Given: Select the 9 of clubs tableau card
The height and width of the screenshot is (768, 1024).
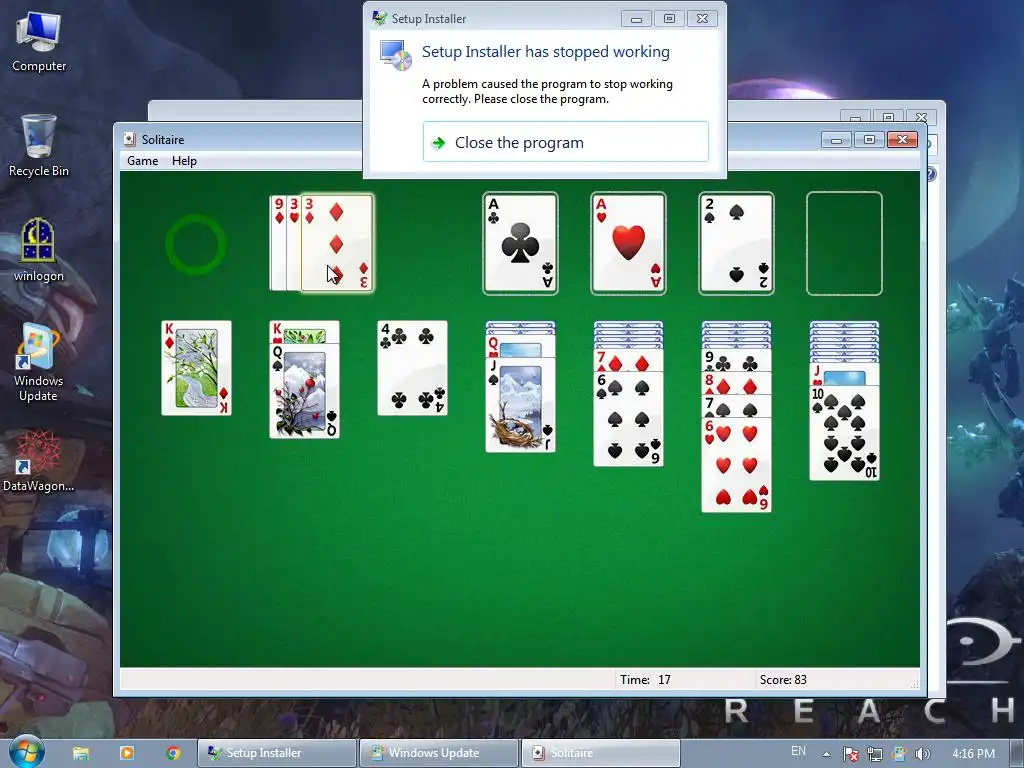Looking at the screenshot, I should 736,361.
